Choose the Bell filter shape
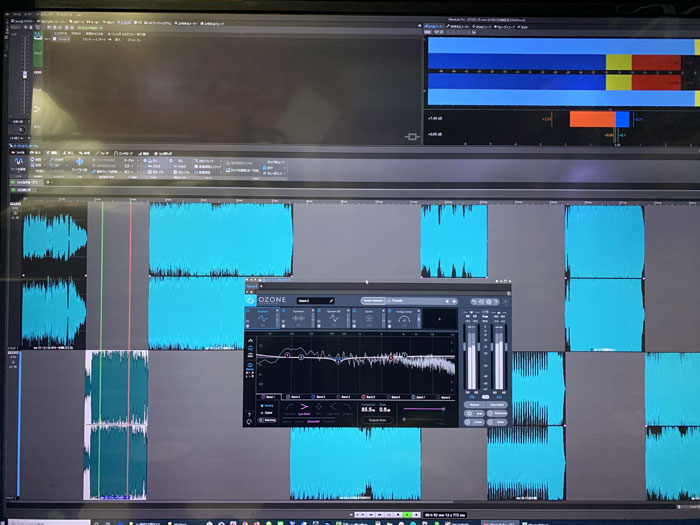 pos(318,407)
